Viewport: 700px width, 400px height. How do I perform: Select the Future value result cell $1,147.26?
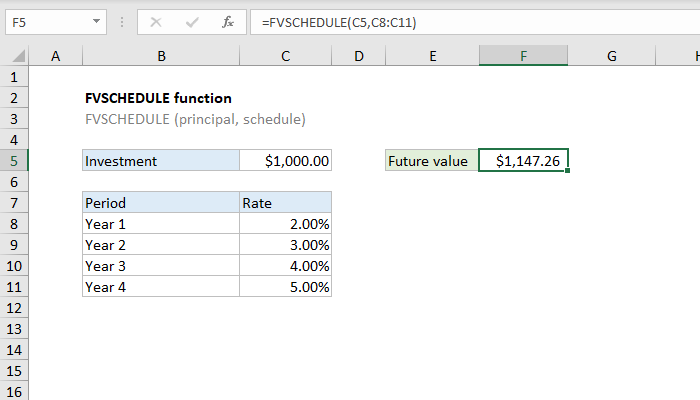click(x=524, y=161)
